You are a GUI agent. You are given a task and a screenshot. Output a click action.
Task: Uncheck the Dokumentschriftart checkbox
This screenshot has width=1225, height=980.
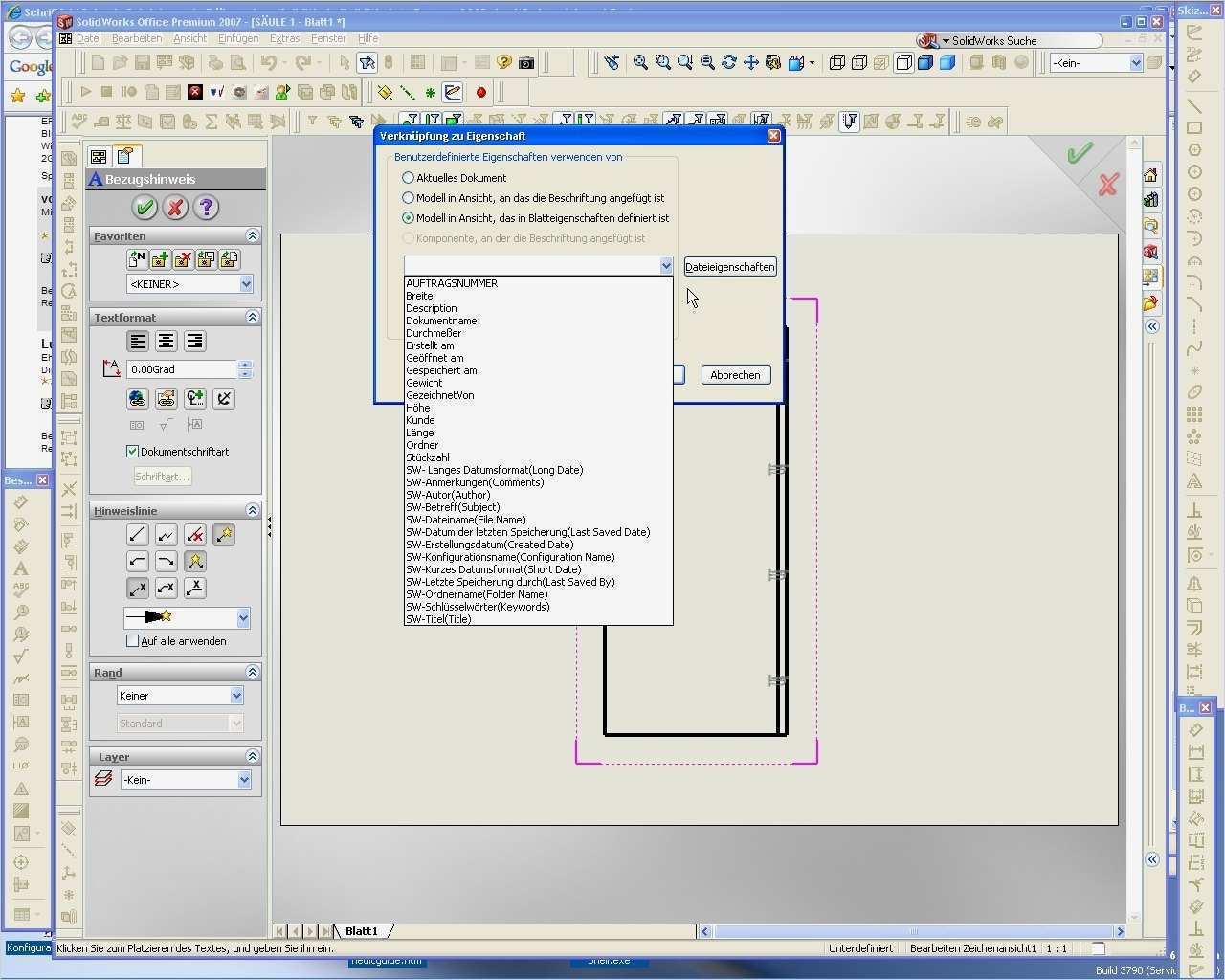point(132,451)
